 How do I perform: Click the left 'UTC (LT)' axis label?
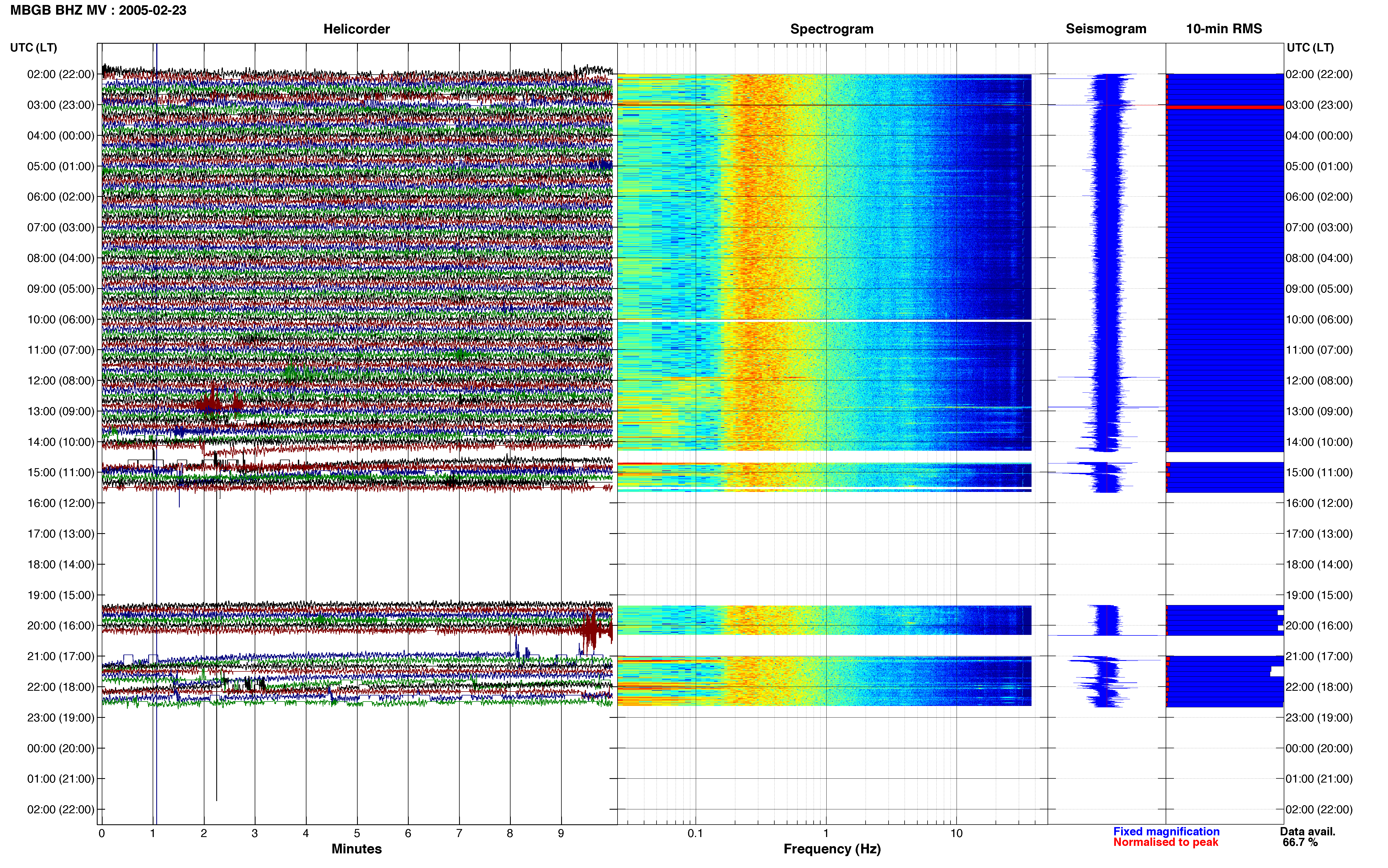33,48
